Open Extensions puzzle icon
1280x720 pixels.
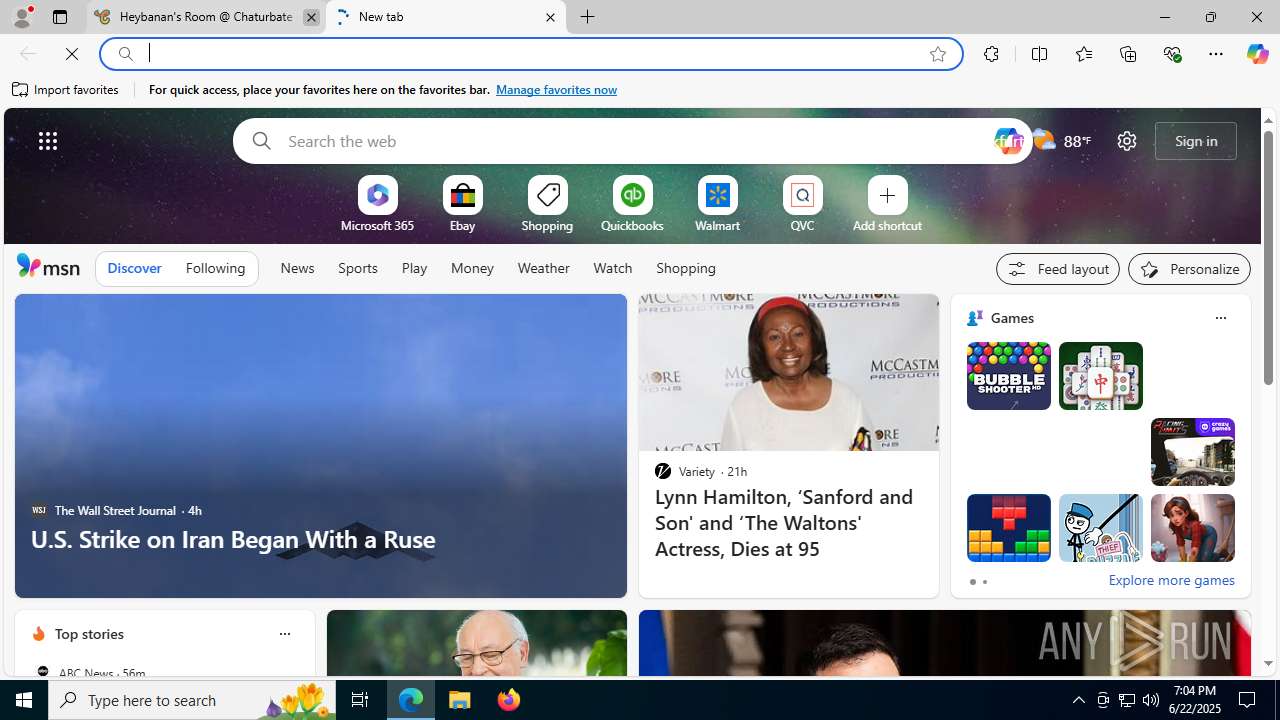point(991,54)
